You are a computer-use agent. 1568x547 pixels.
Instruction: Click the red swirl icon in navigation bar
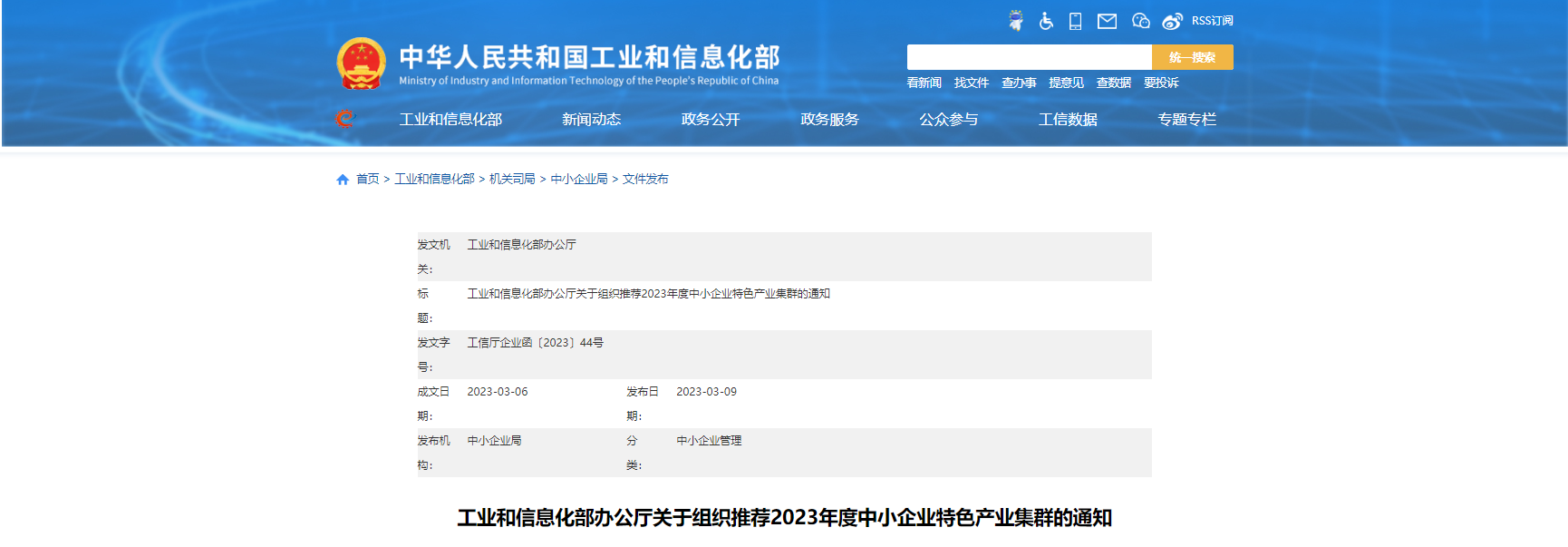345,119
